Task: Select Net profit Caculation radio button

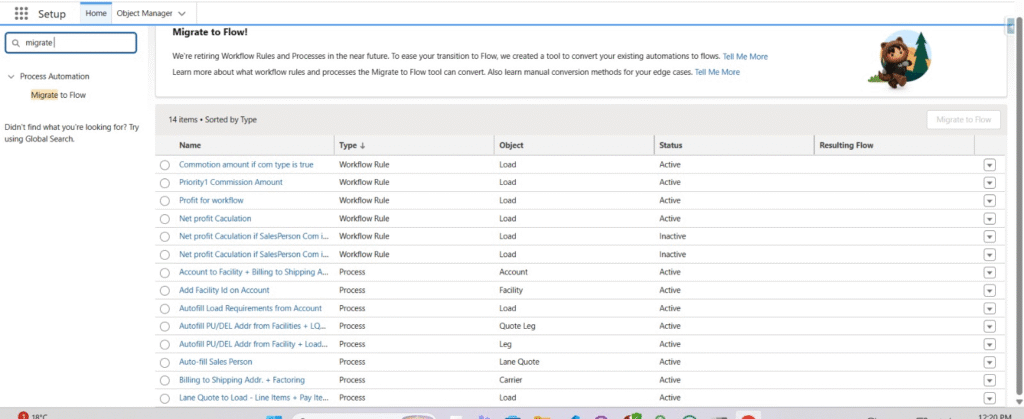Action: click(x=165, y=219)
